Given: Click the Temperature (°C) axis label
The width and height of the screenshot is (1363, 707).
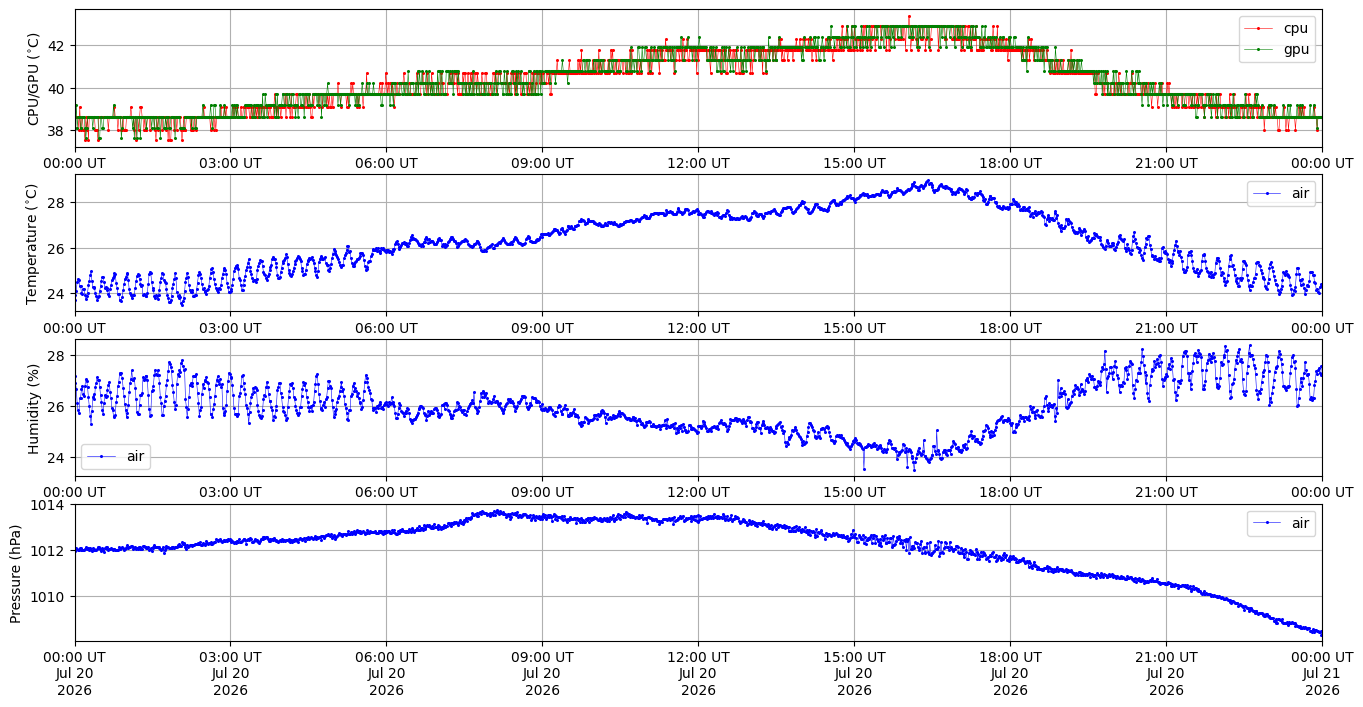Looking at the screenshot, I should click(32, 243).
